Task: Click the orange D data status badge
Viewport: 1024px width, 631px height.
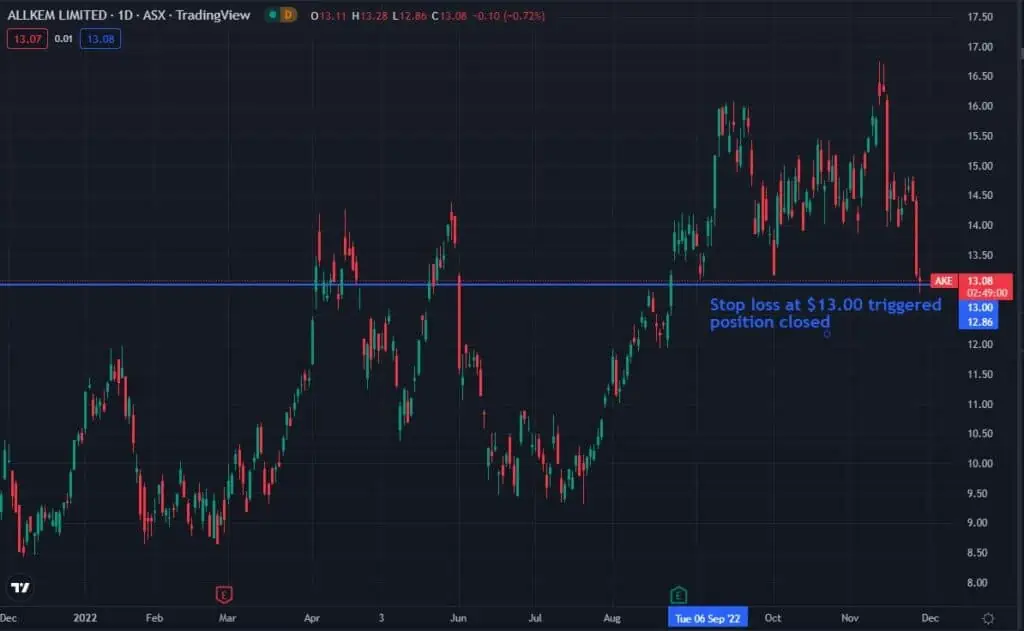Action: click(x=289, y=16)
